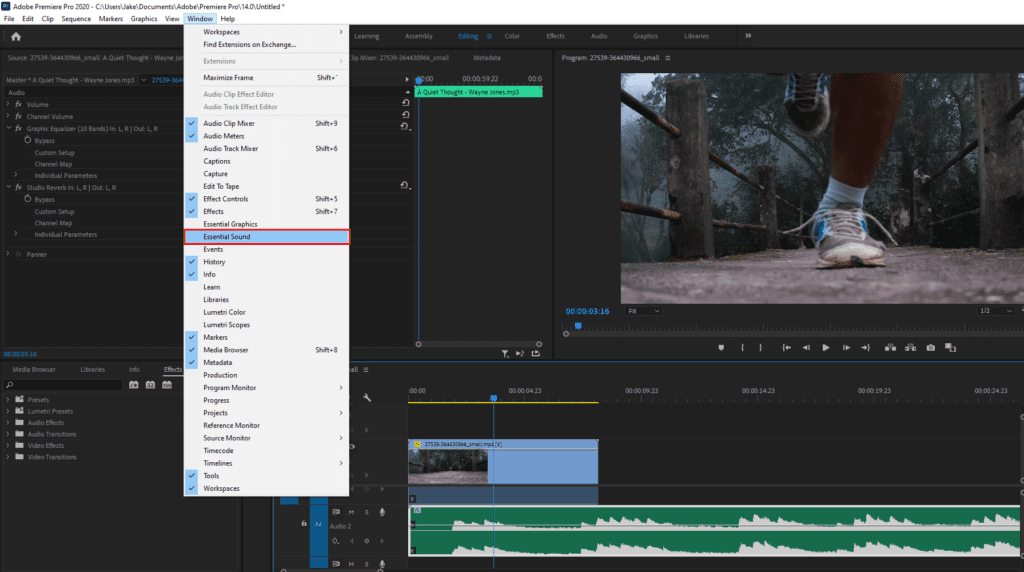1024x572 pixels.
Task: Switch to the Color workspace tab
Action: pos(512,36)
